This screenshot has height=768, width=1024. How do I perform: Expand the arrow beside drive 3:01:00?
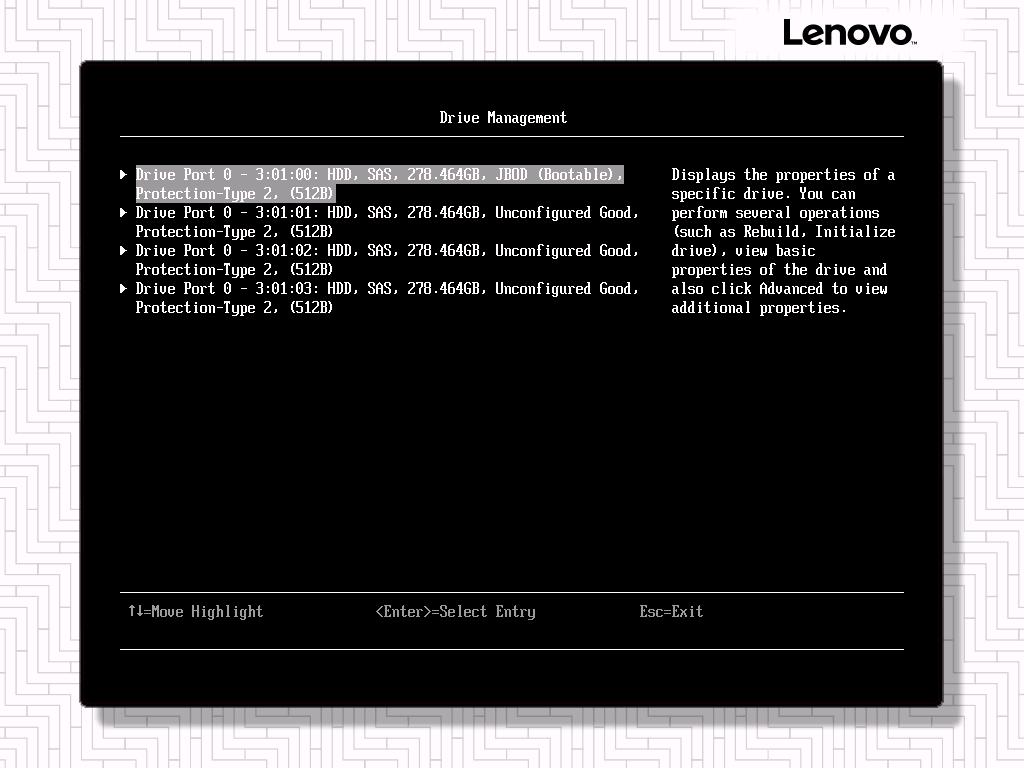(123, 175)
